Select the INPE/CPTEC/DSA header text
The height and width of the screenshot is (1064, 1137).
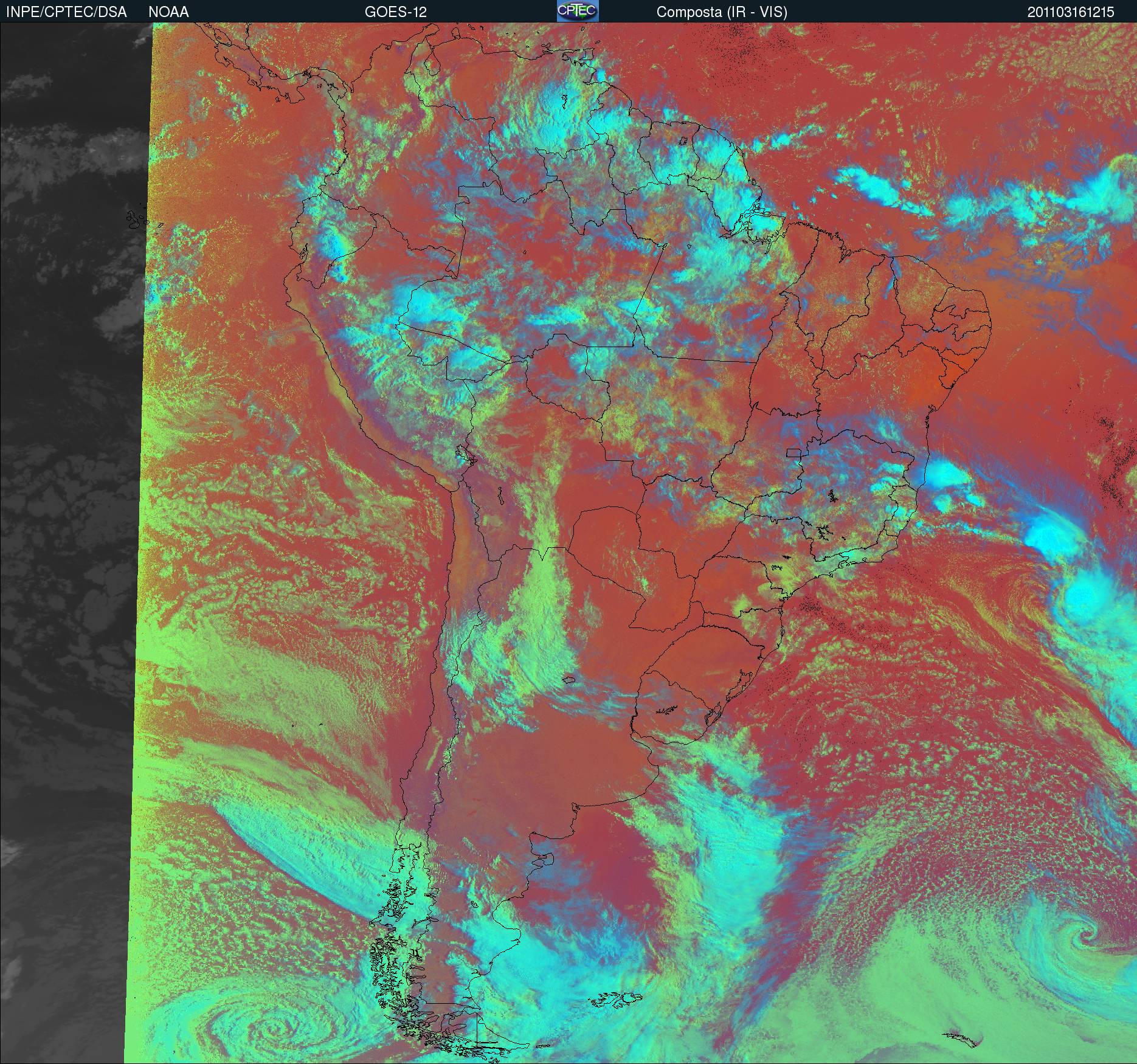(66, 12)
